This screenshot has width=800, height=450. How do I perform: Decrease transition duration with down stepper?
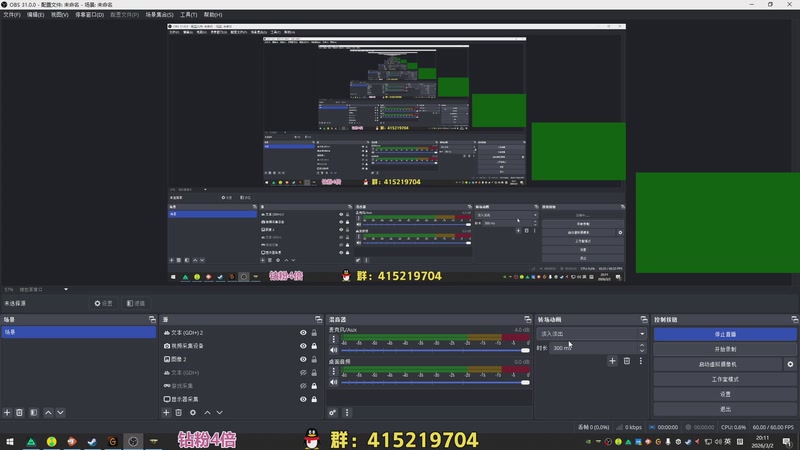tap(642, 351)
